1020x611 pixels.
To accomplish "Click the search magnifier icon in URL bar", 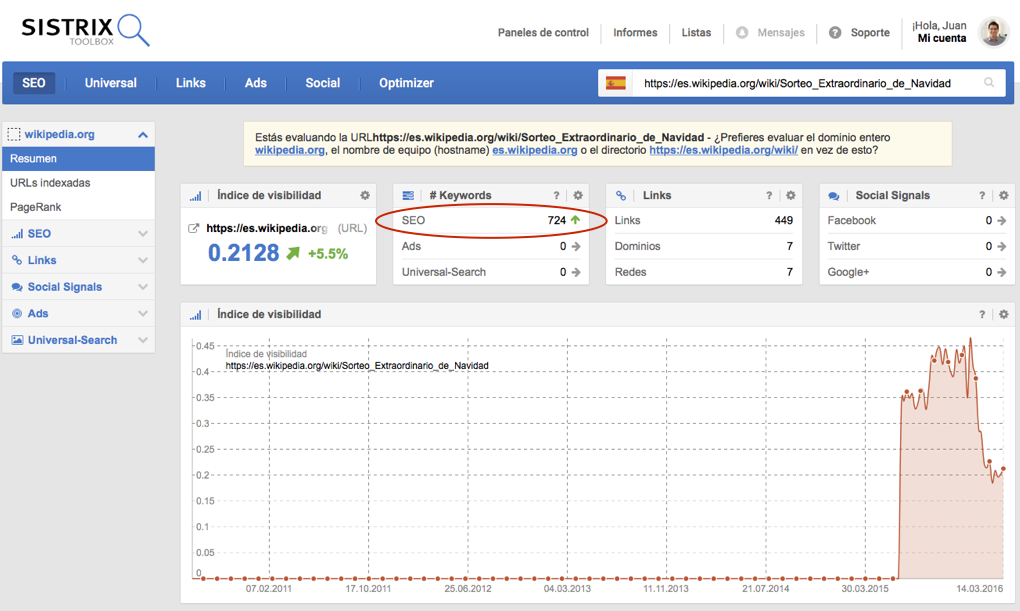I will point(989,83).
